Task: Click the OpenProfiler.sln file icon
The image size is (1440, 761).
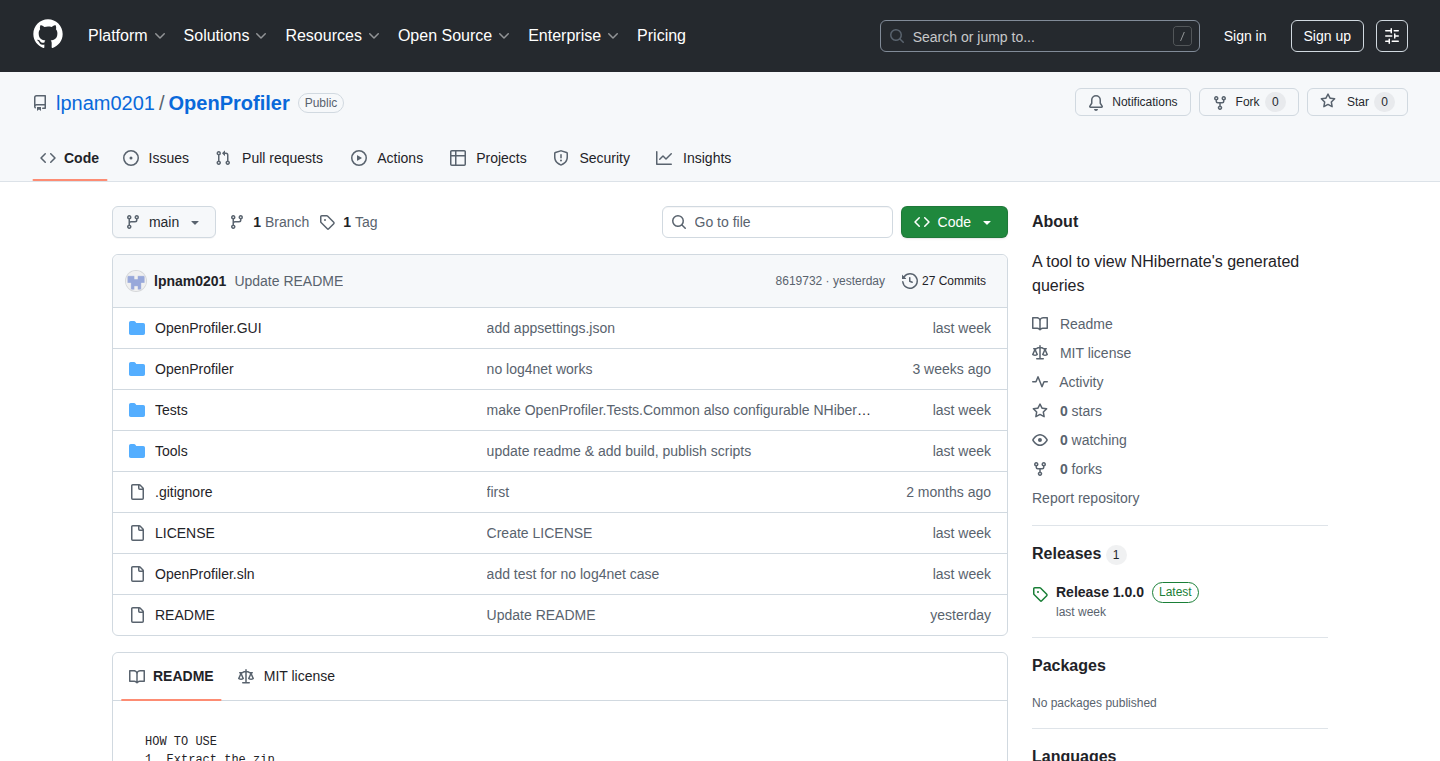Action: [137, 574]
